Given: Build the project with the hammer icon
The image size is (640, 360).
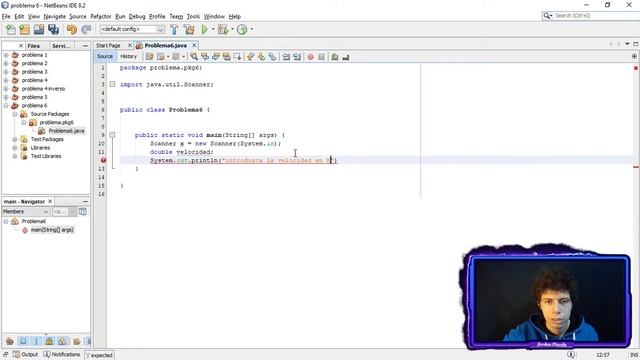Looking at the screenshot, I should [x=174, y=29].
